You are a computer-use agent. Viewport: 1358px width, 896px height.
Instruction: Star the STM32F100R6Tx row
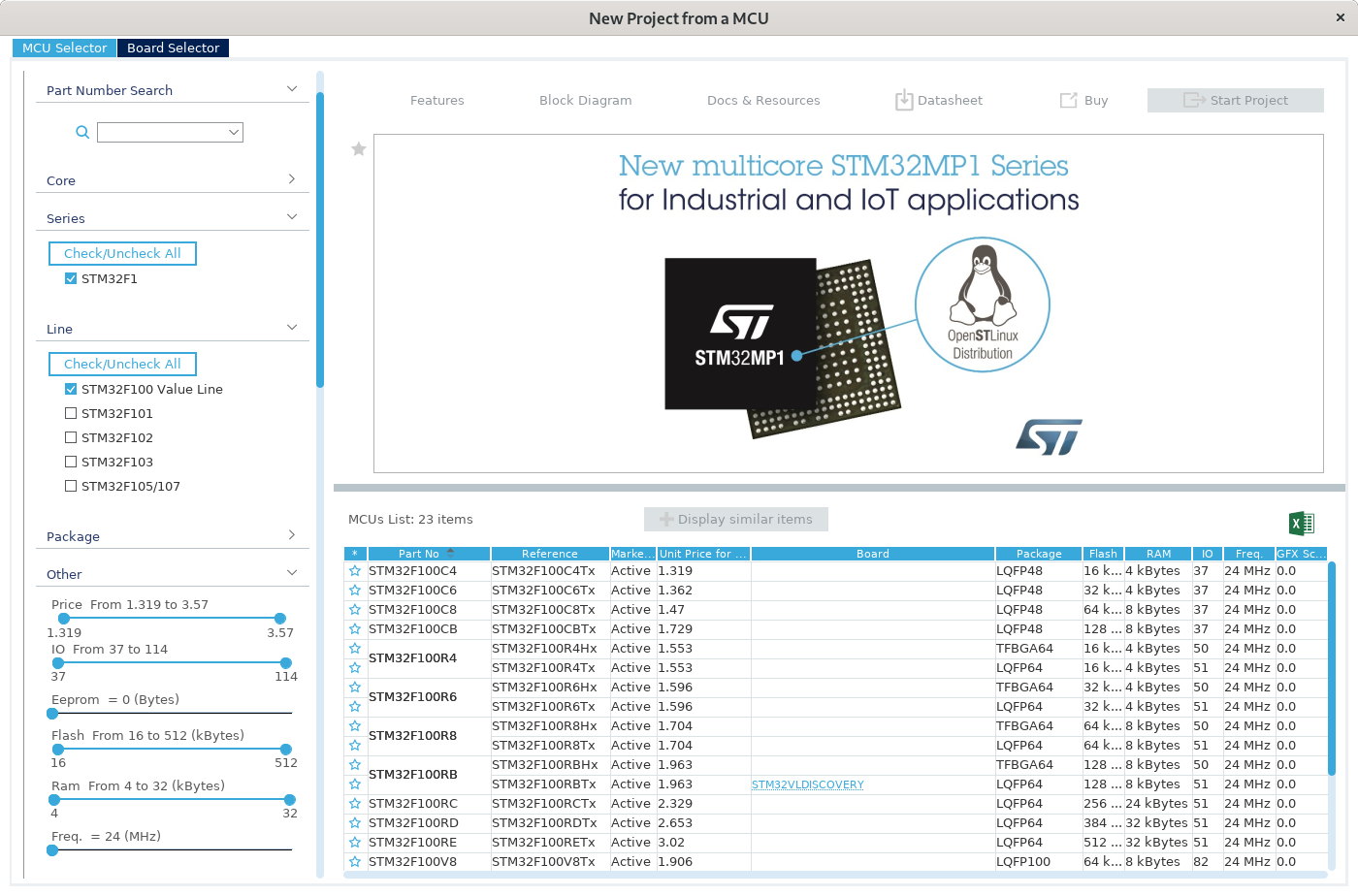355,707
